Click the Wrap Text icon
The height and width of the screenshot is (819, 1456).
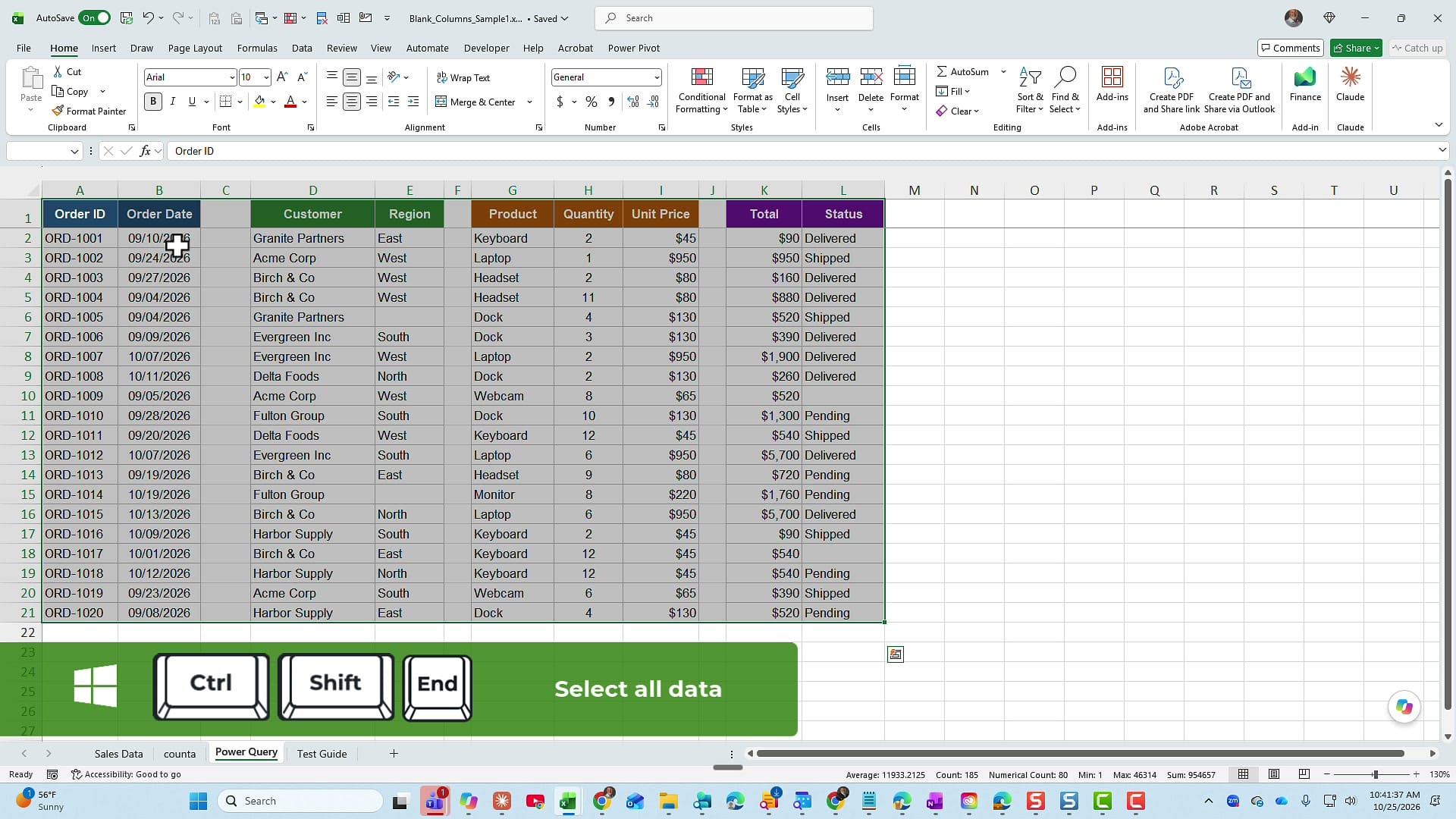click(441, 77)
